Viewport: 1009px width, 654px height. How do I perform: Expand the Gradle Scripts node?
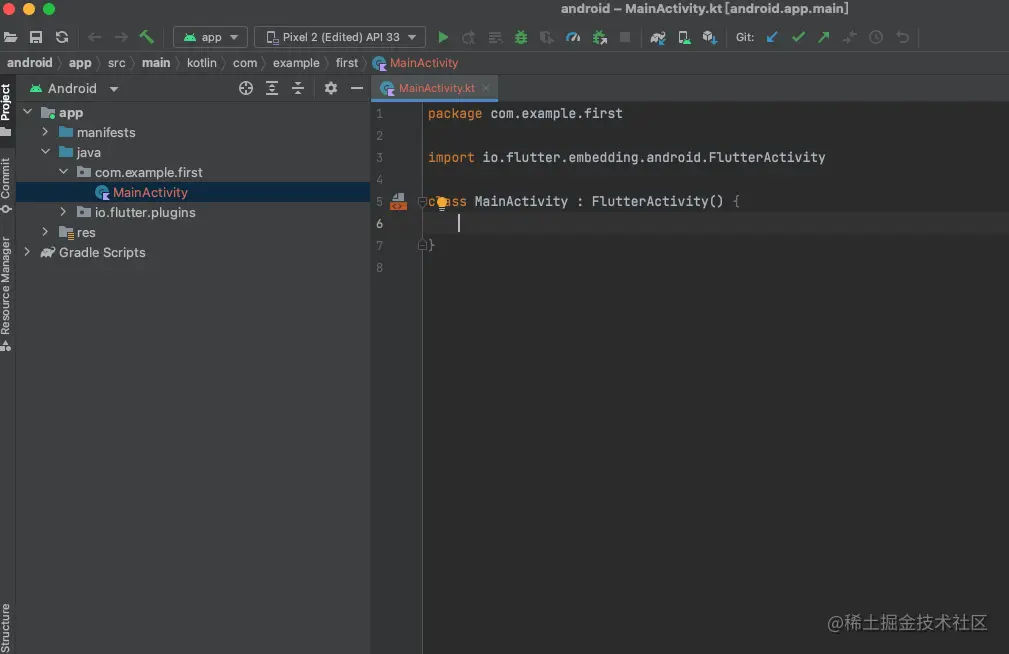click(x=28, y=252)
